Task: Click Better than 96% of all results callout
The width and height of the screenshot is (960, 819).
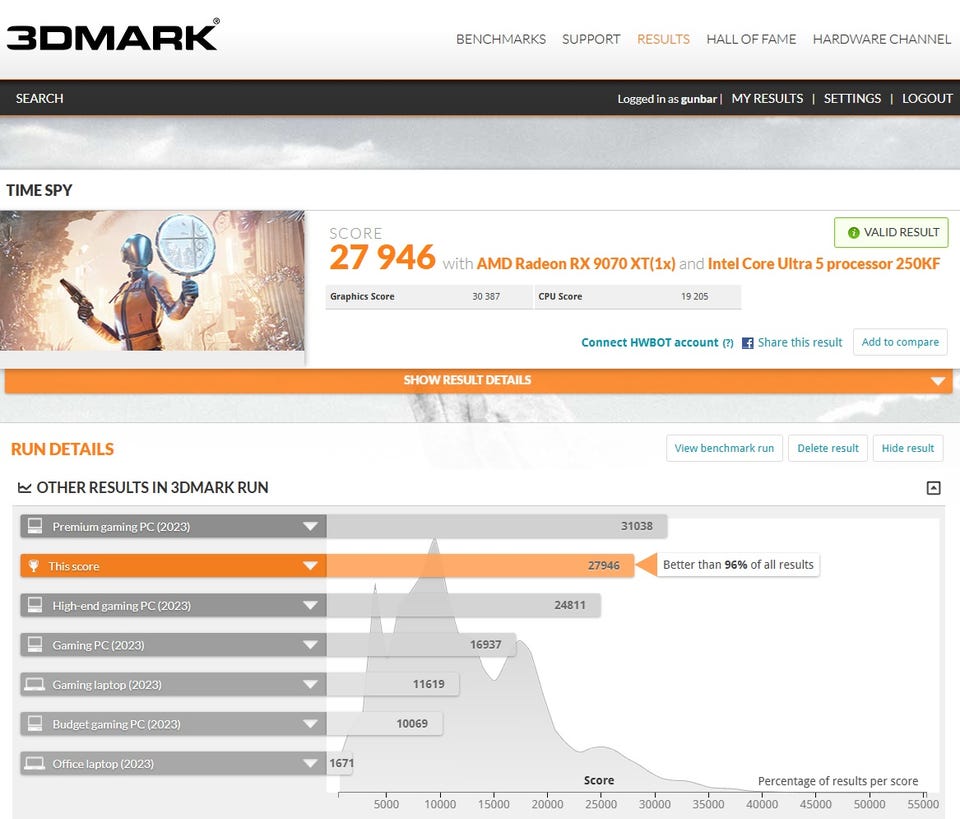Action: pos(738,564)
